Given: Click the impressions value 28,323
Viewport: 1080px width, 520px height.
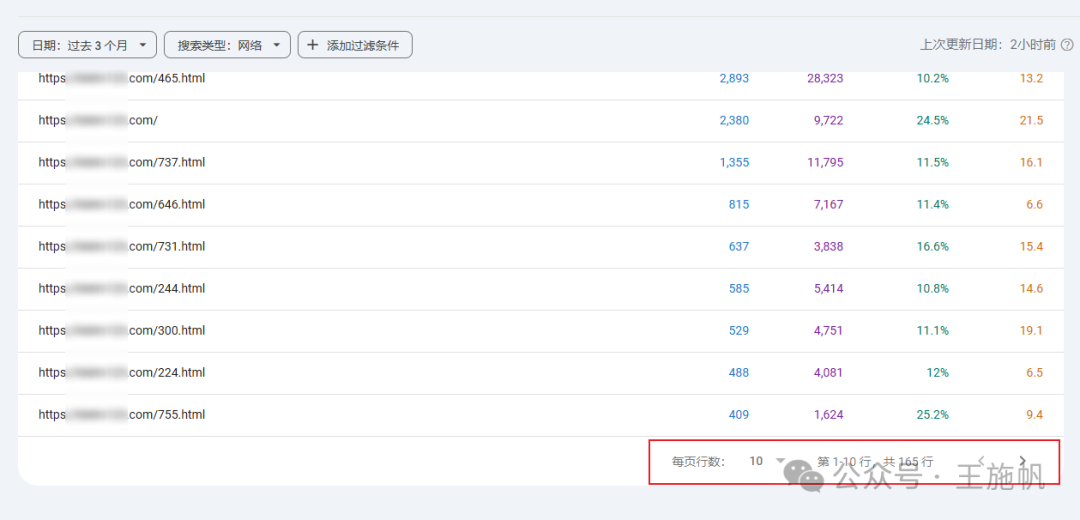Looking at the screenshot, I should click(825, 79).
